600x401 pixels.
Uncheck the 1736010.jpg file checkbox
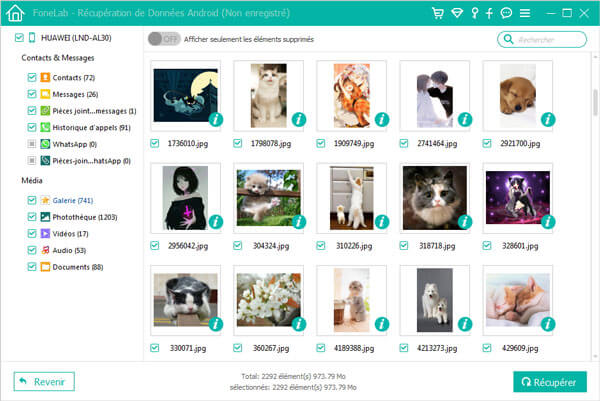[155, 143]
